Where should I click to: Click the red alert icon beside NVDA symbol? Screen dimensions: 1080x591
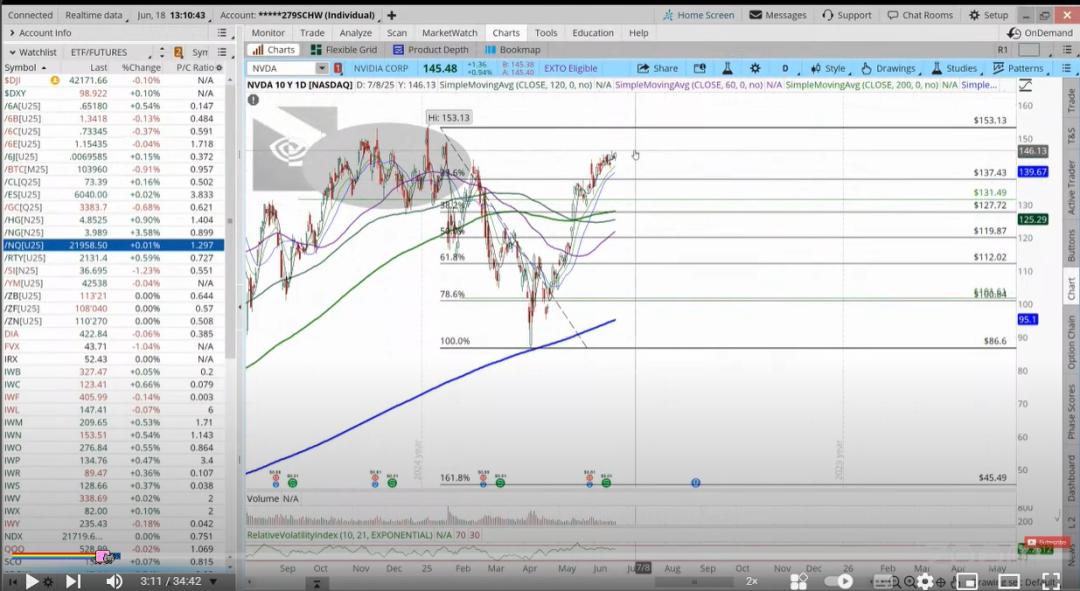pos(338,68)
